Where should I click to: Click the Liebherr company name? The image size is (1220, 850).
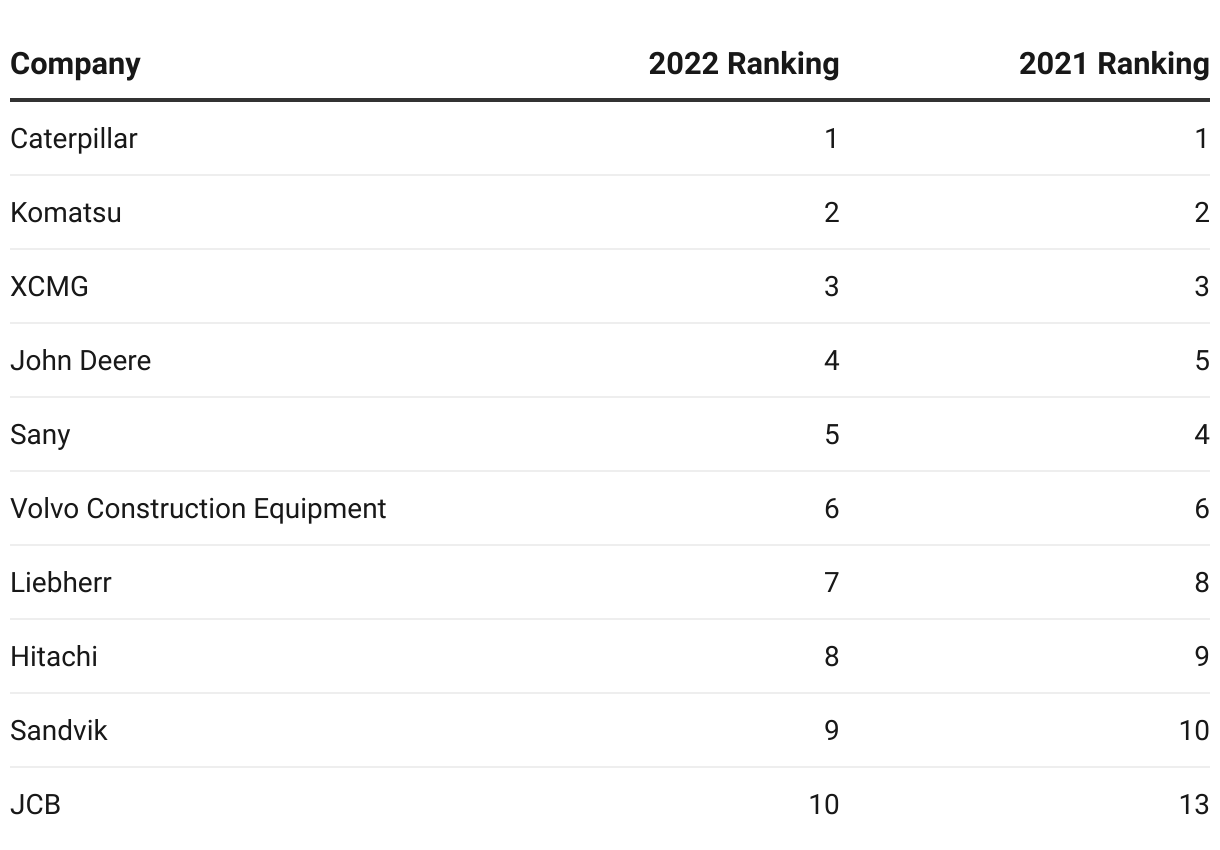[x=61, y=582]
